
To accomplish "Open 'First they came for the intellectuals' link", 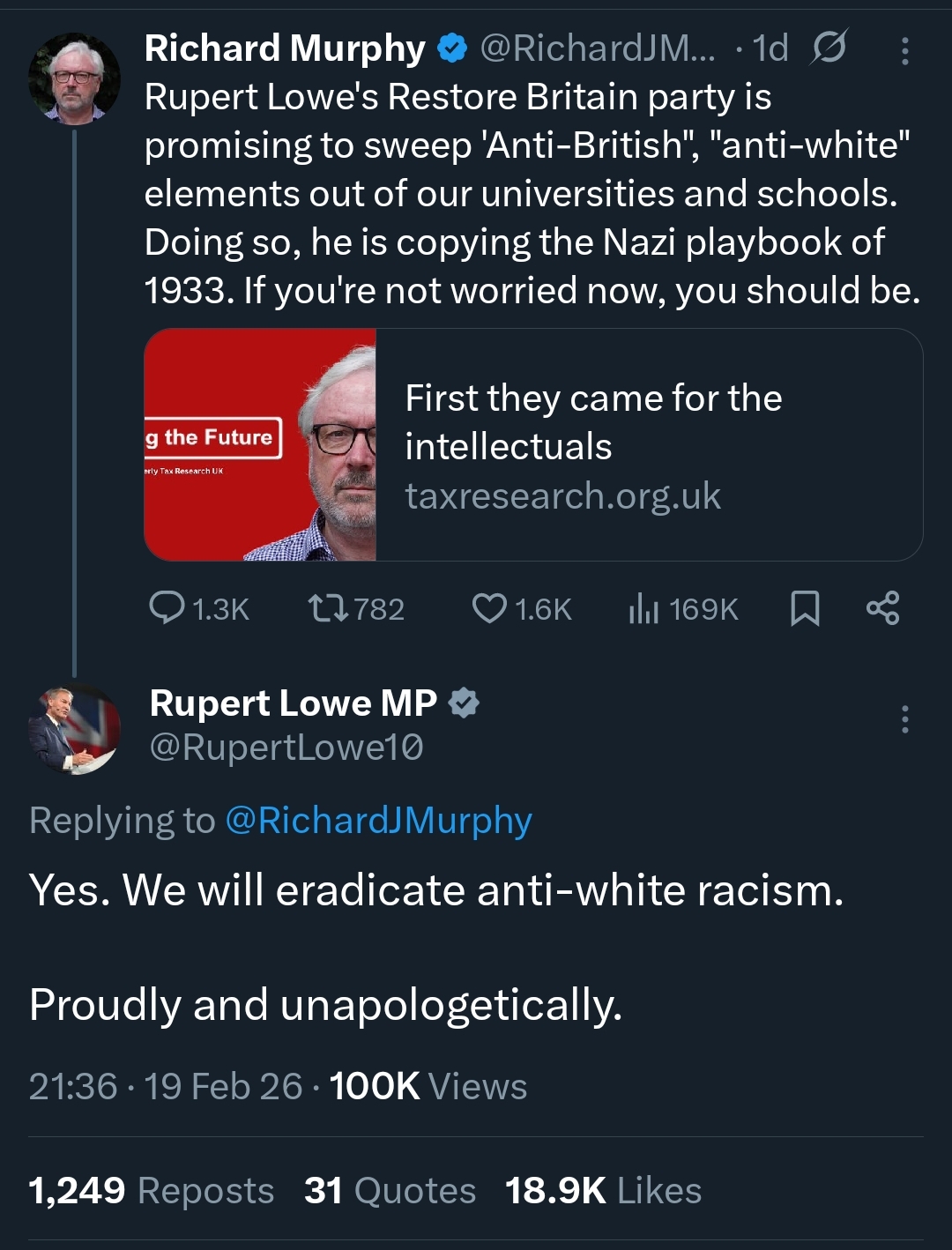I will point(593,422).
